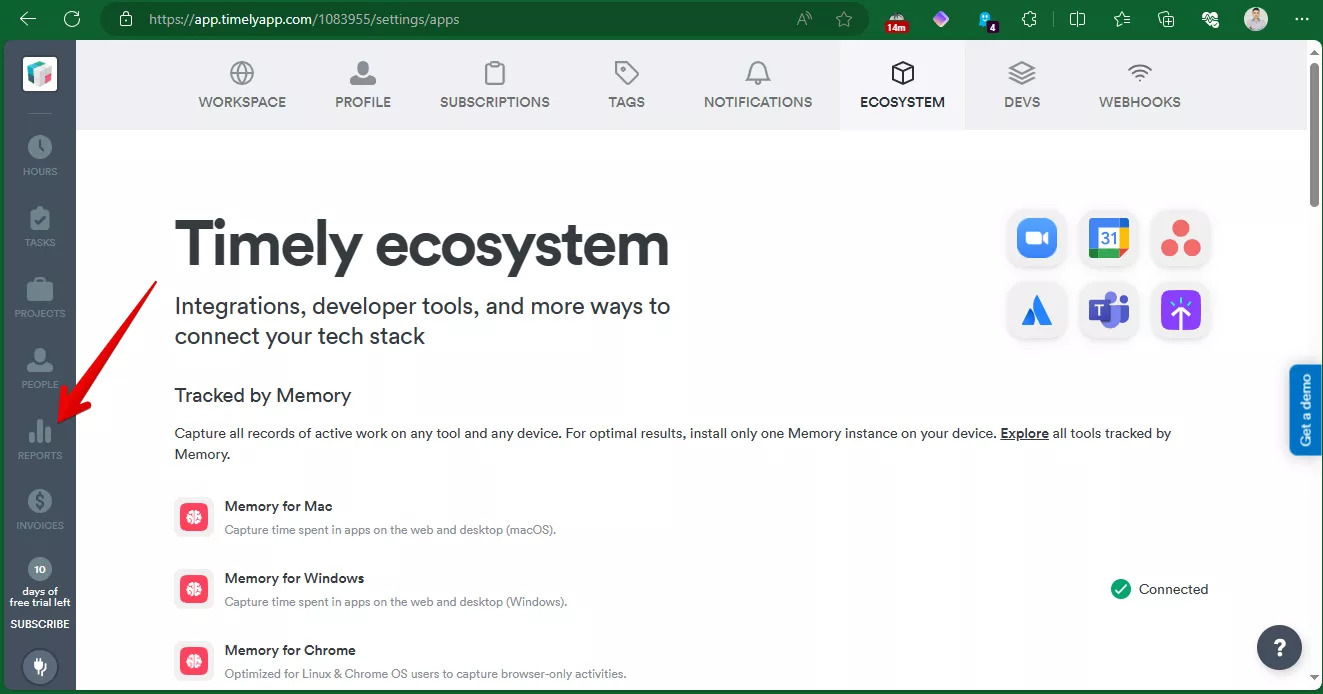This screenshot has width=1323, height=694.
Task: Click the Connected status for Windows
Action: (x=1160, y=589)
